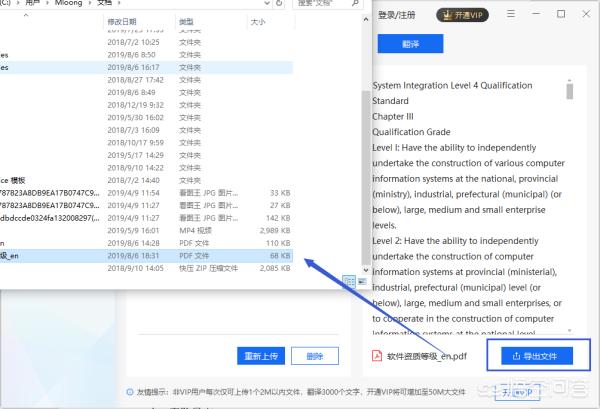This screenshot has width=600, height=409.
Task: Click the 'Chapter III' line in translation
Action: (x=393, y=116)
